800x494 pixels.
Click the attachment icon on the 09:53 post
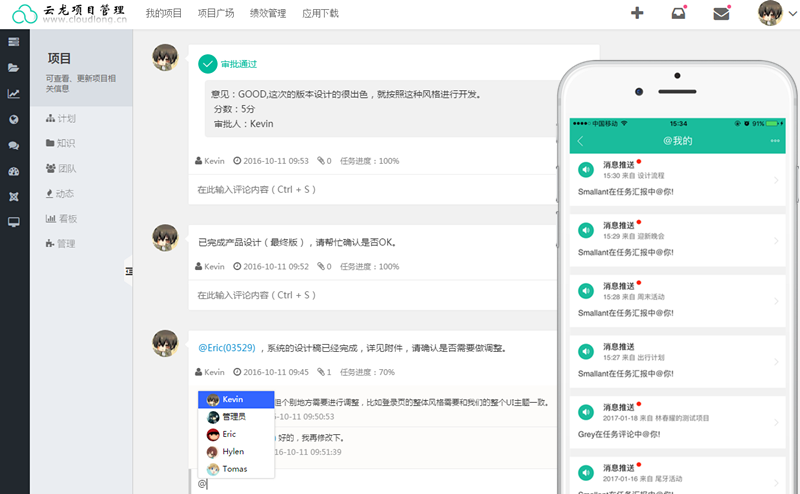(x=321, y=161)
